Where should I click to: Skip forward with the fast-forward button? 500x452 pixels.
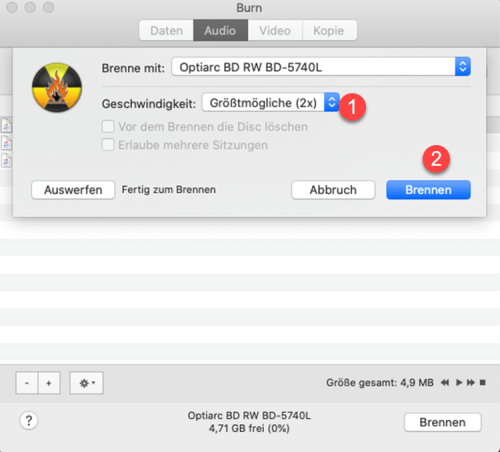(471, 382)
